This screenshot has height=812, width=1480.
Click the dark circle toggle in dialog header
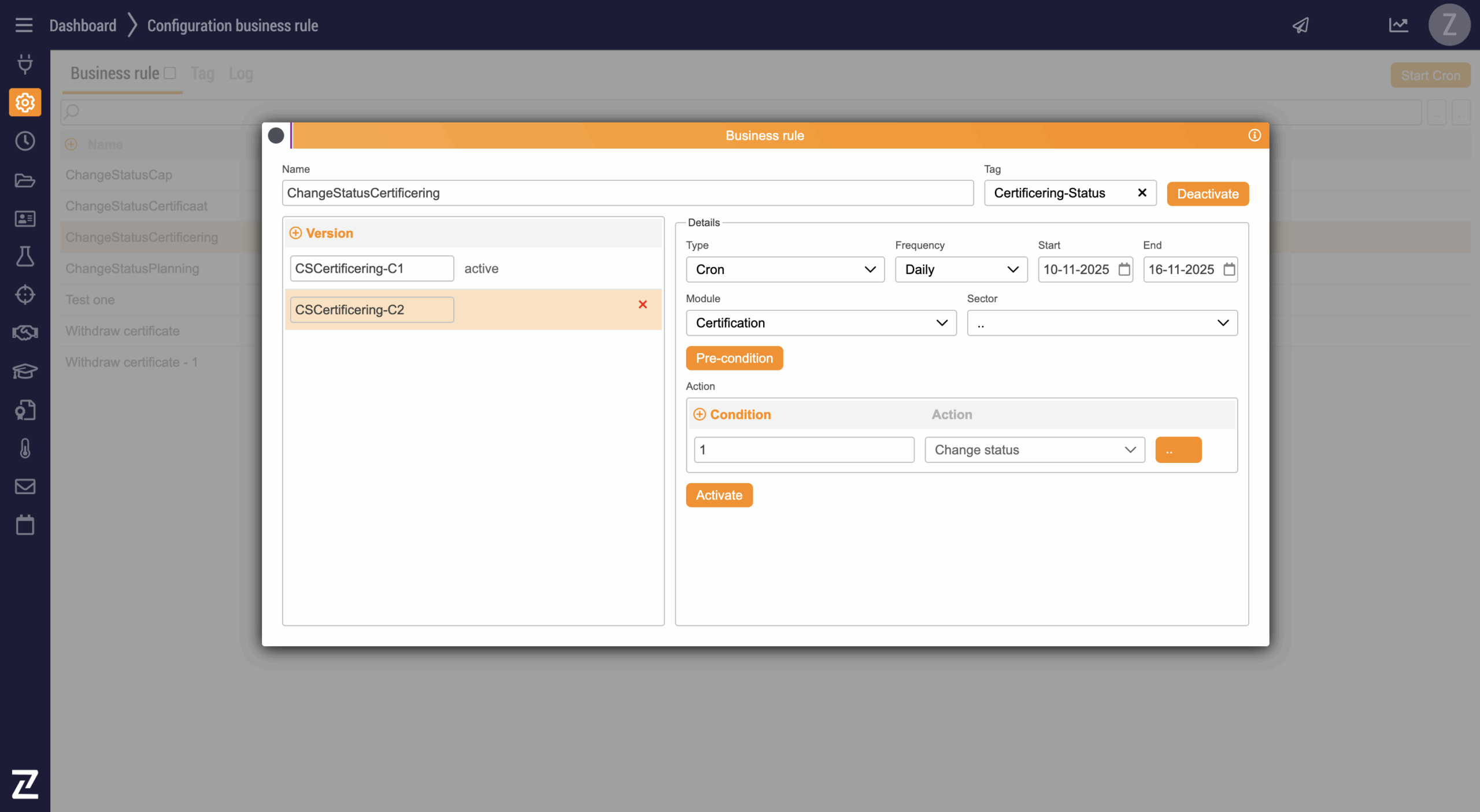click(276, 135)
